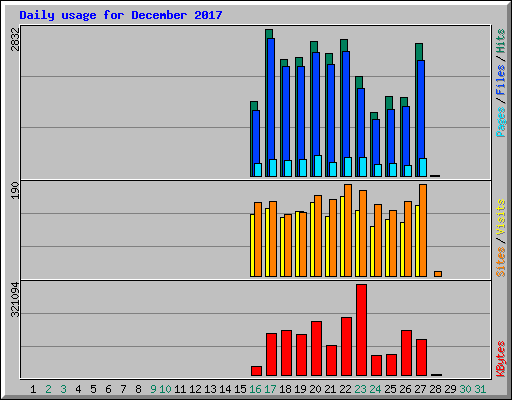Select day 29 on the x-axis

(x=450, y=389)
